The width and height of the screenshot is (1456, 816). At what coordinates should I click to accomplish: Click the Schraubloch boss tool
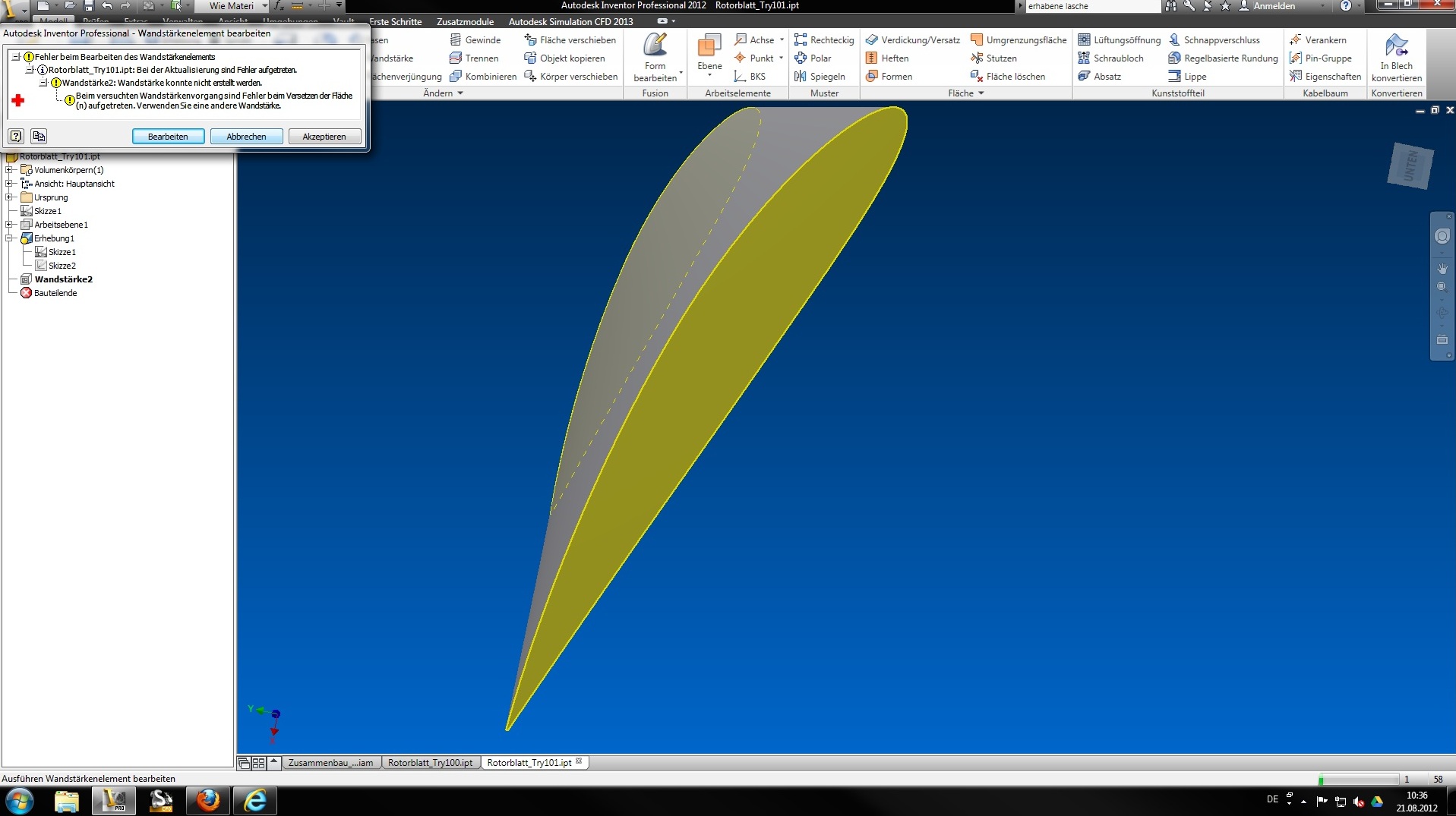(x=1111, y=58)
